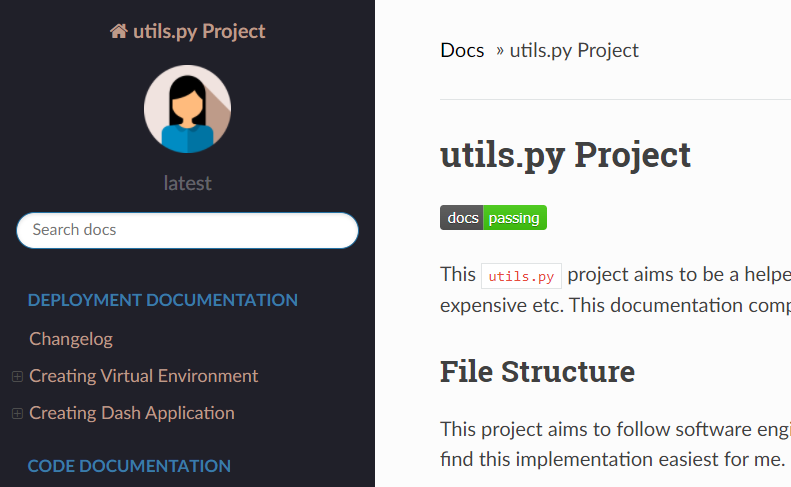Select the "latest" version label
This screenshot has height=487, width=791.
click(x=187, y=183)
